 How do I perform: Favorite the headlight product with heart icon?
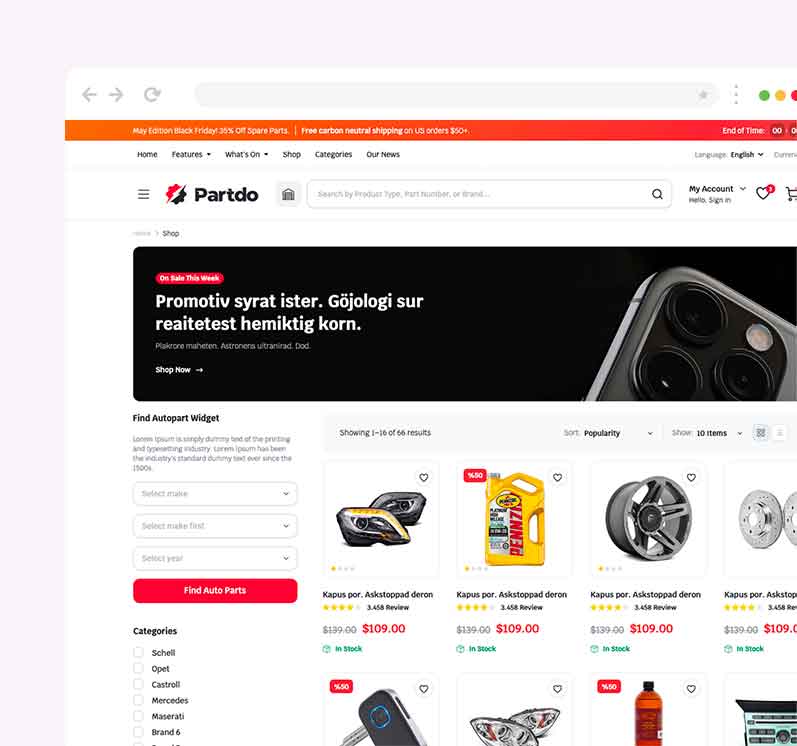pos(423,477)
